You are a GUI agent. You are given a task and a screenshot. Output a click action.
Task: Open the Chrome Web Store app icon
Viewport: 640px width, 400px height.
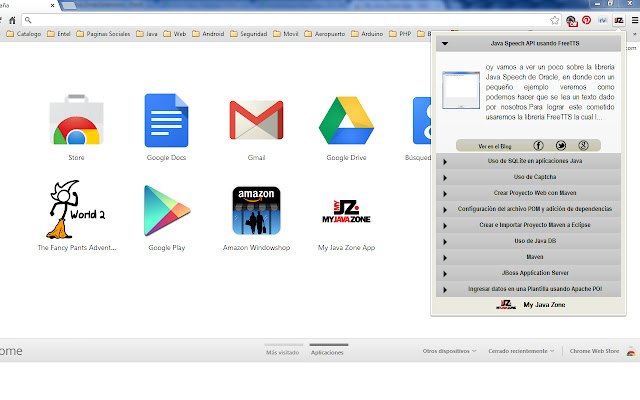[76, 122]
